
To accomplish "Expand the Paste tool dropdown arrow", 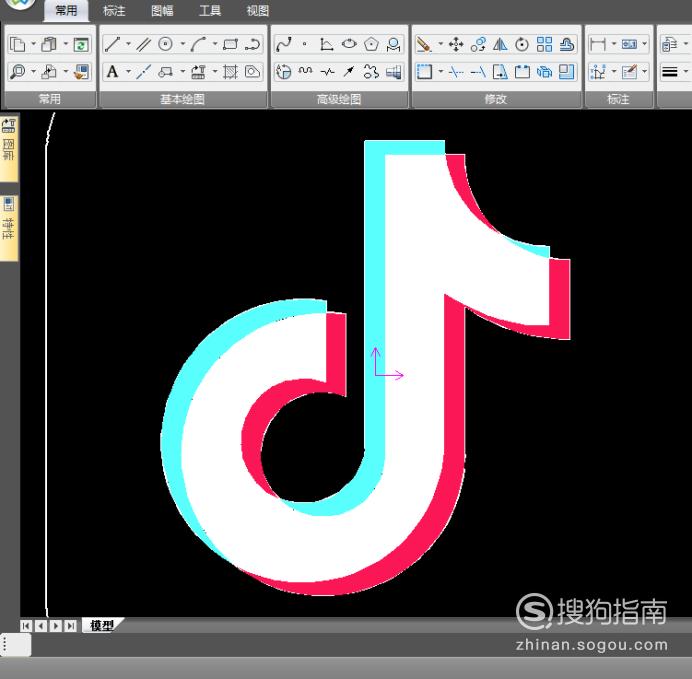I will click(x=65, y=44).
